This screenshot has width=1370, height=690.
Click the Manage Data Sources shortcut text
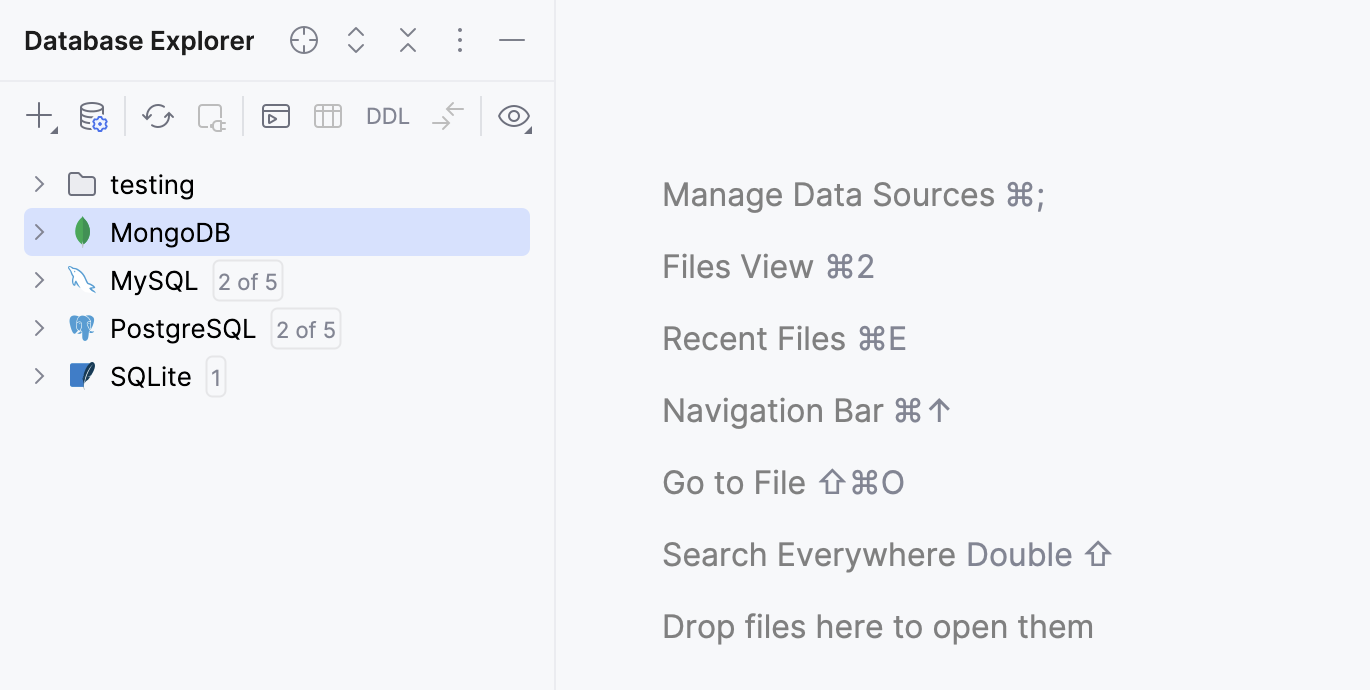[x=853, y=194]
